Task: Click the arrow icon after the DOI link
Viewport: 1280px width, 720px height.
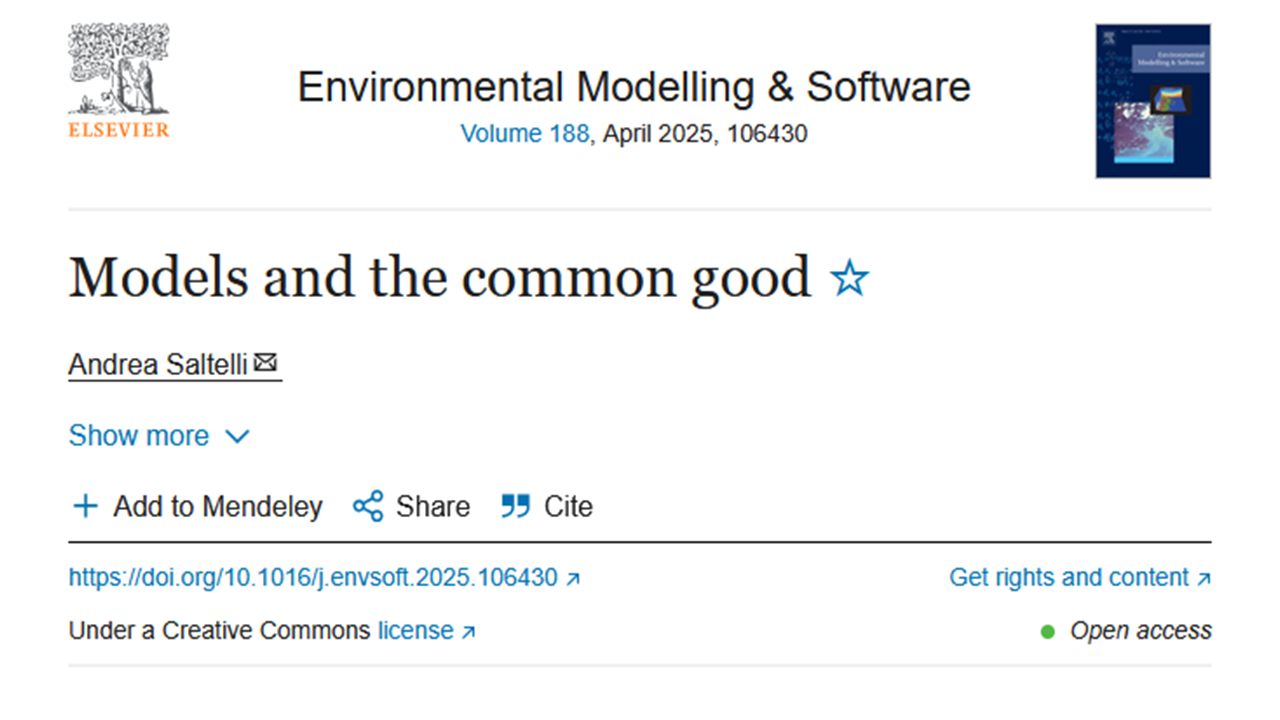Action: pos(573,579)
